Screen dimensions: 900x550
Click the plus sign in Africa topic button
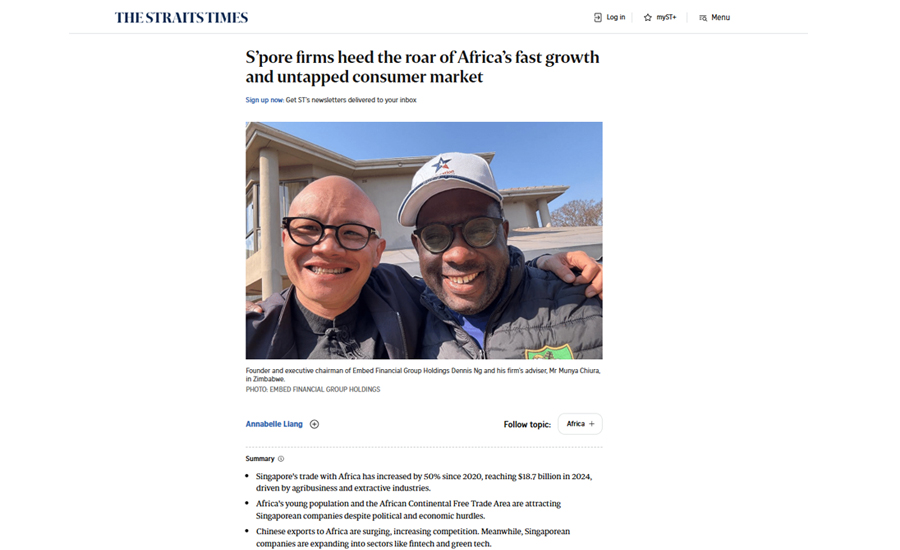(592, 424)
